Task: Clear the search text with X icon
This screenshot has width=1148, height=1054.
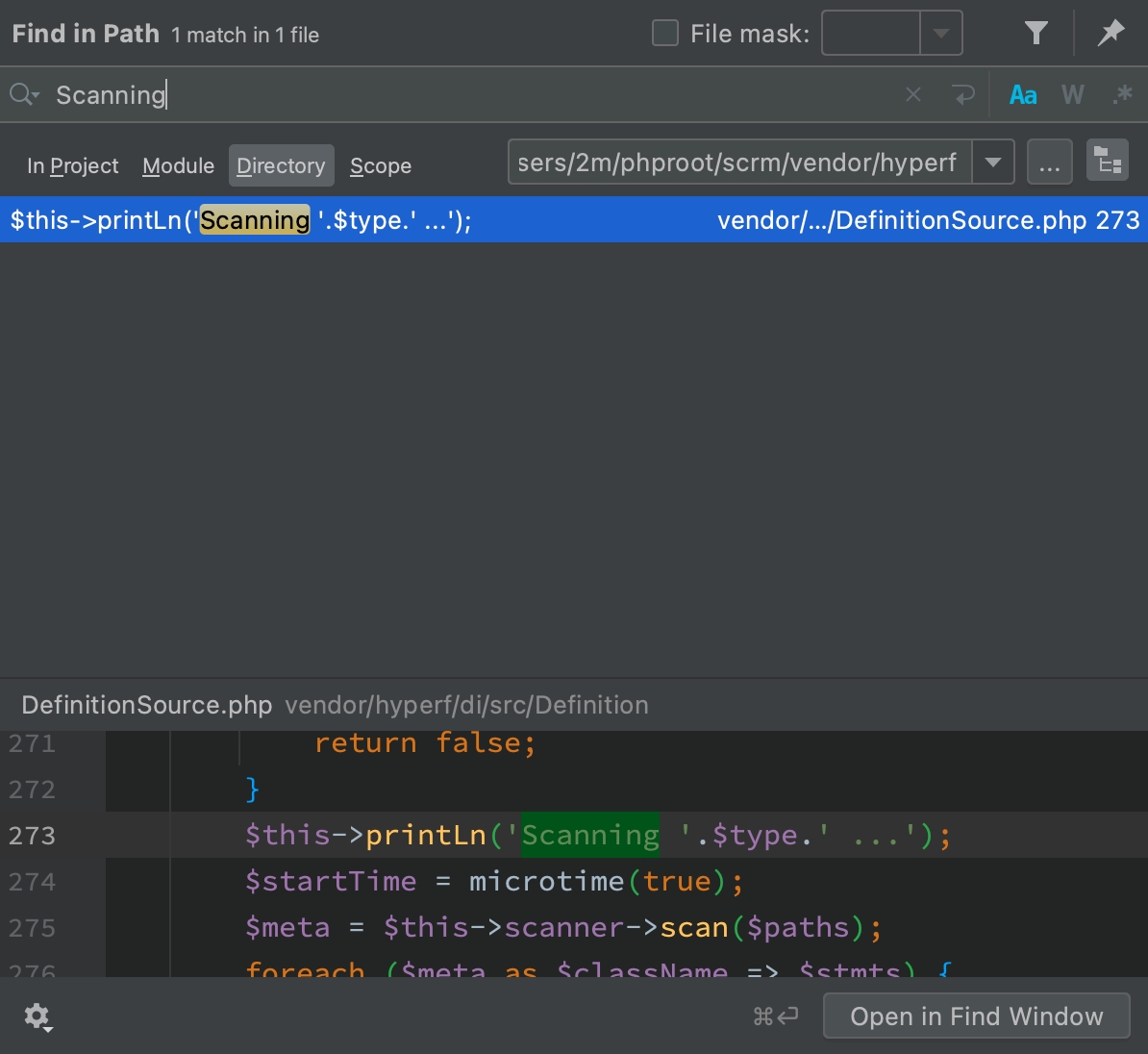Action: point(913,94)
